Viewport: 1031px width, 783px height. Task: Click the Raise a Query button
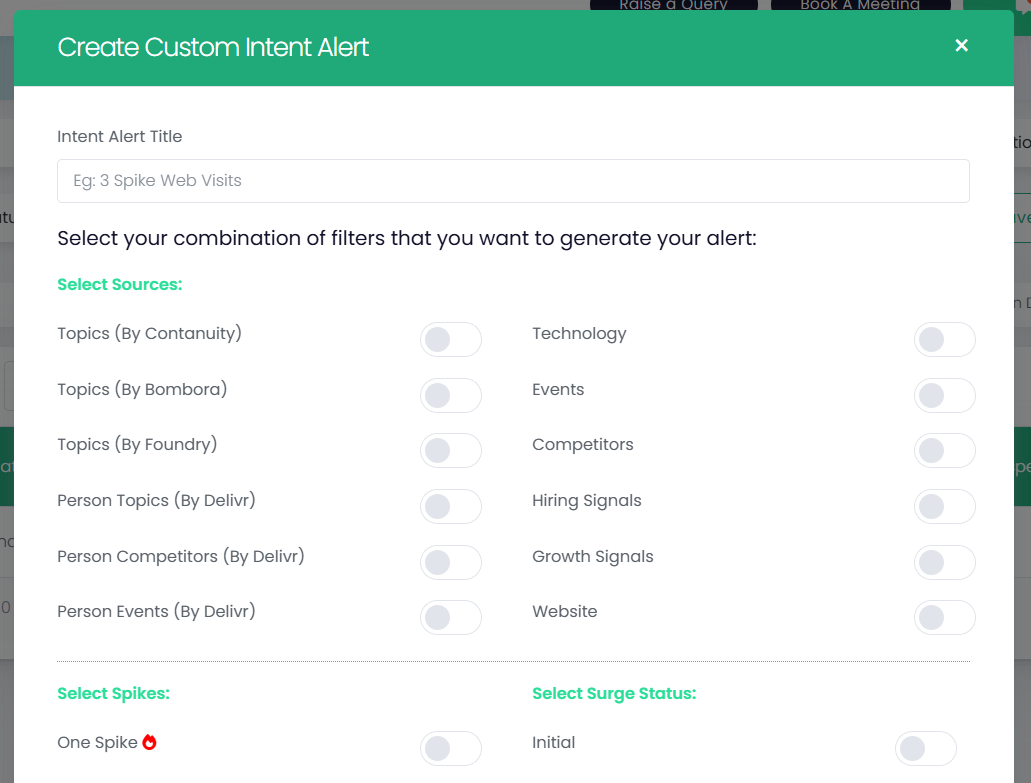point(673,5)
